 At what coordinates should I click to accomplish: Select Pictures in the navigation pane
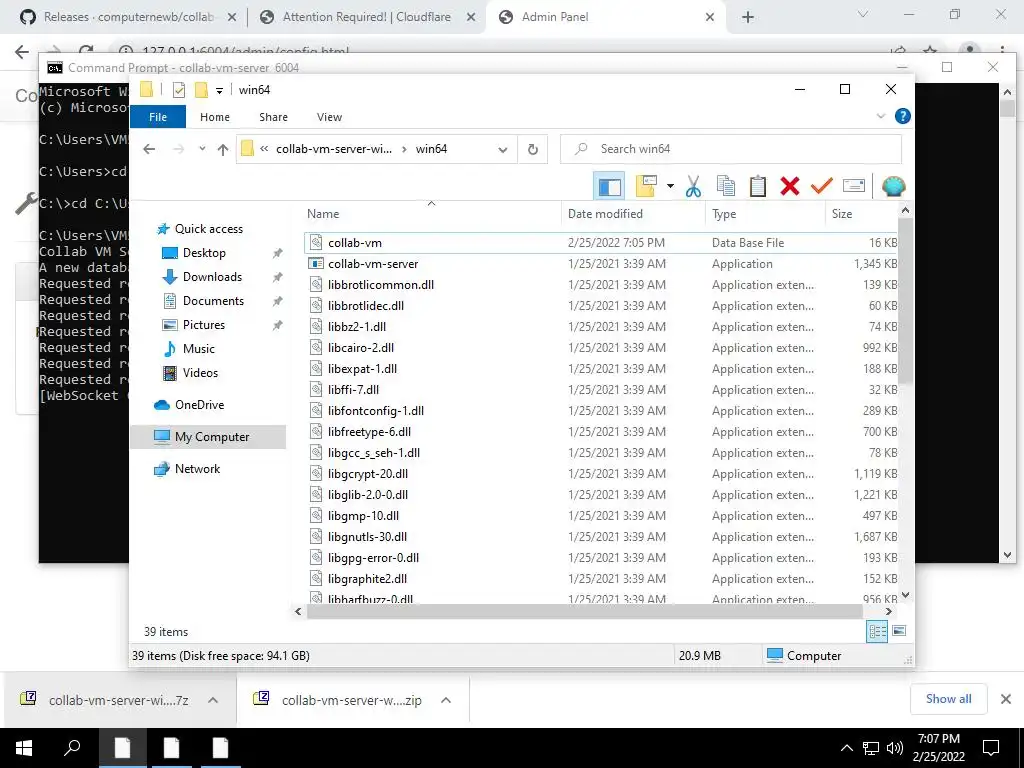pyautogui.click(x=204, y=325)
